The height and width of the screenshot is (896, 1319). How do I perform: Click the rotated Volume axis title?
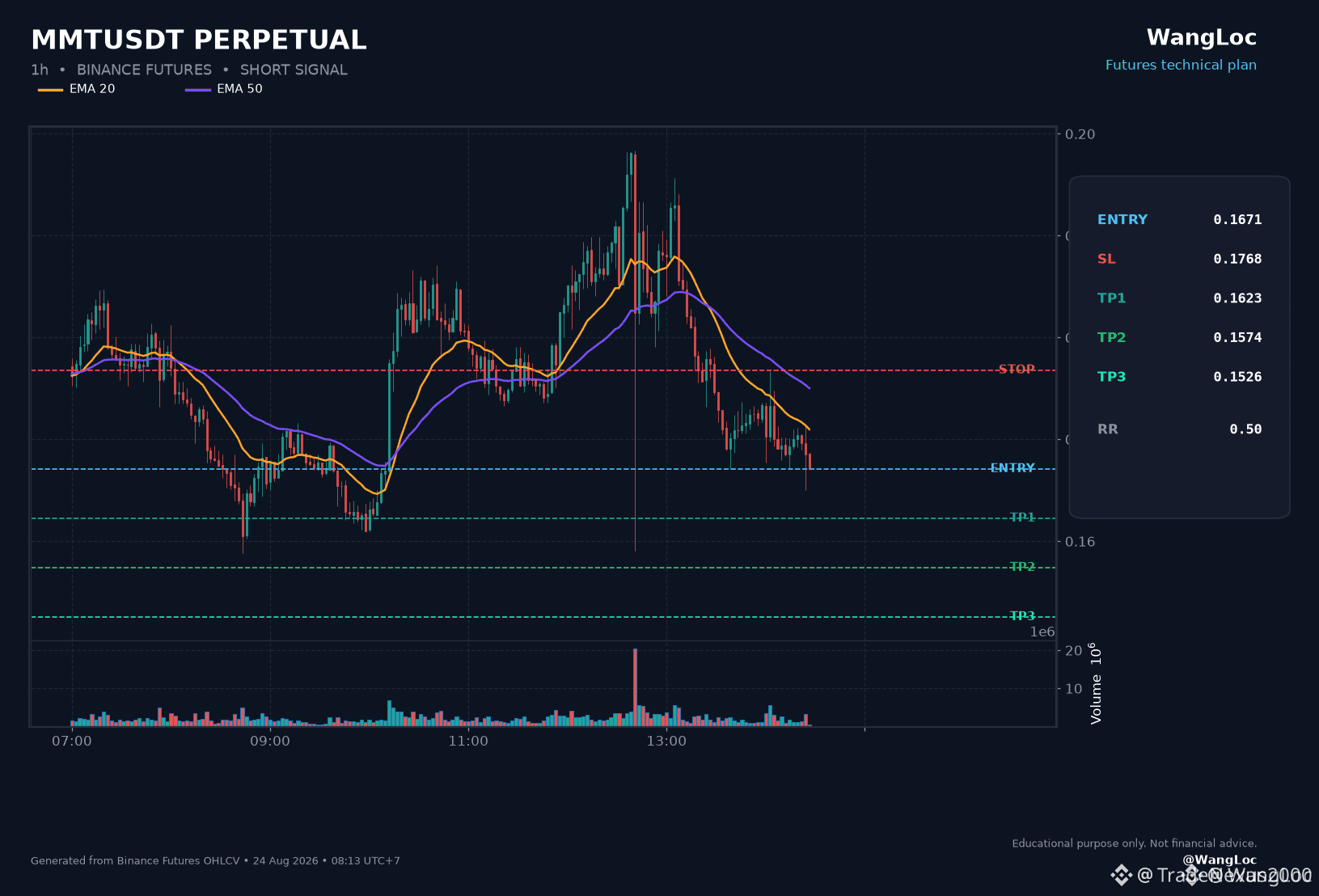[1095, 683]
